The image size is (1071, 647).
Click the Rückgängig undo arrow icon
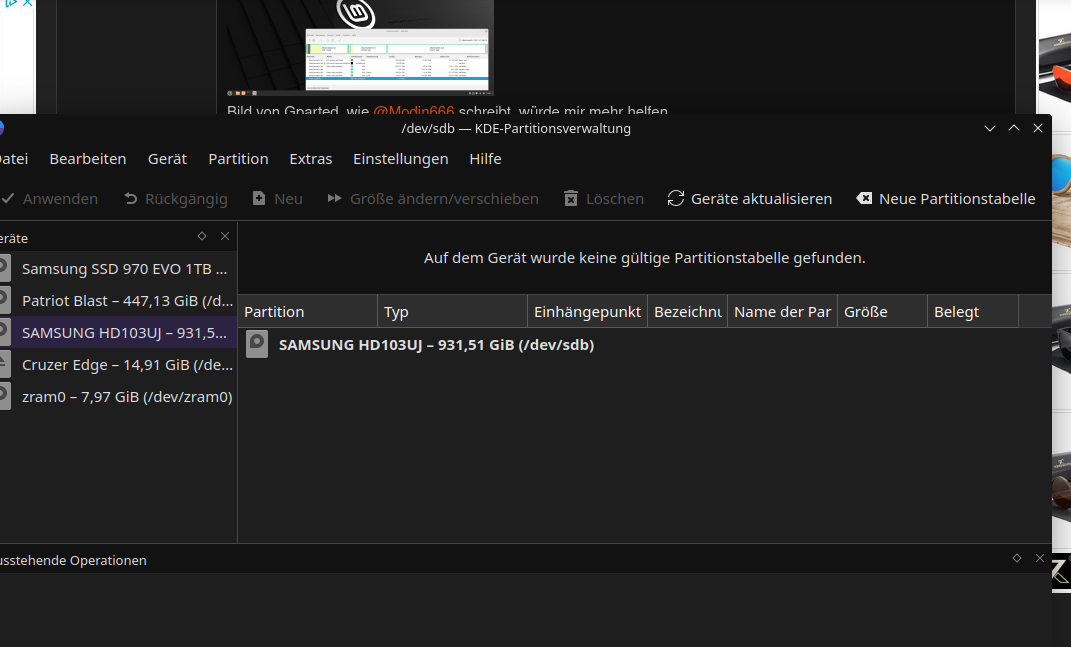tap(130, 199)
